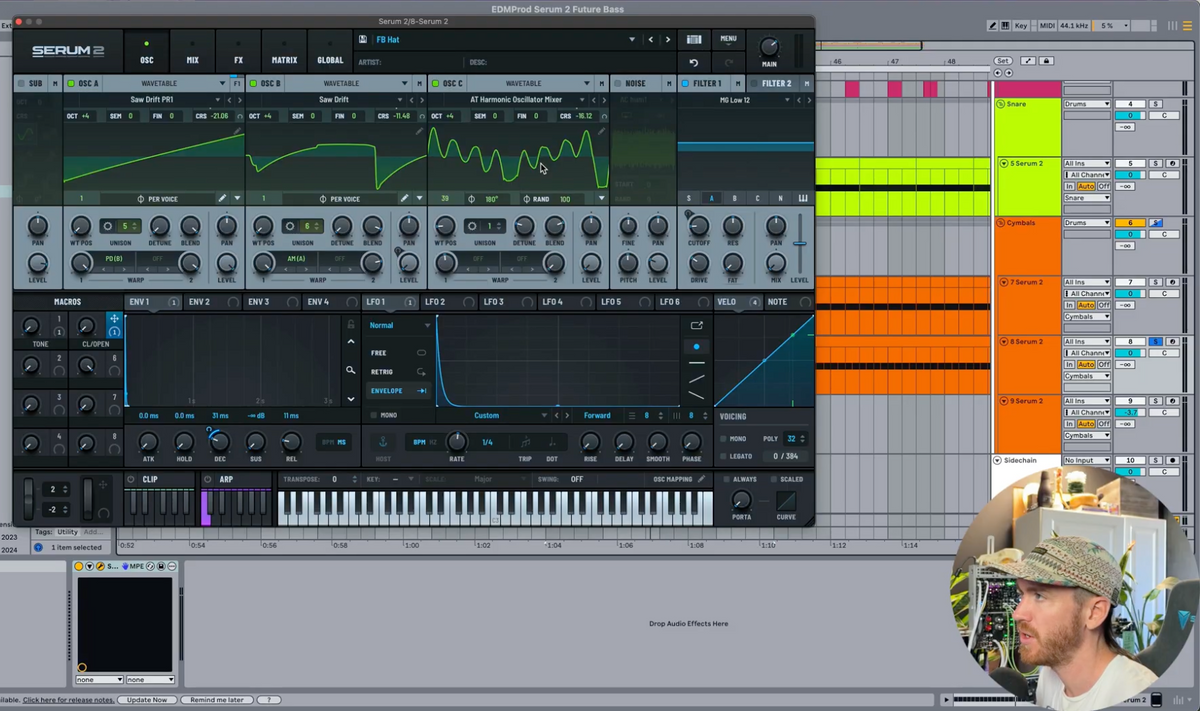Enable voicing MONO checkbox
The width and height of the screenshot is (1200, 711).
coord(723,439)
